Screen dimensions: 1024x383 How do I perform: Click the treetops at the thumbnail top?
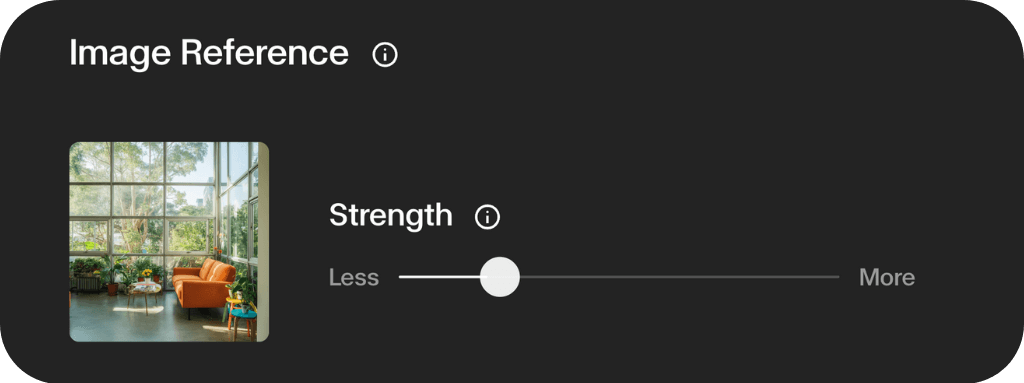(150, 160)
